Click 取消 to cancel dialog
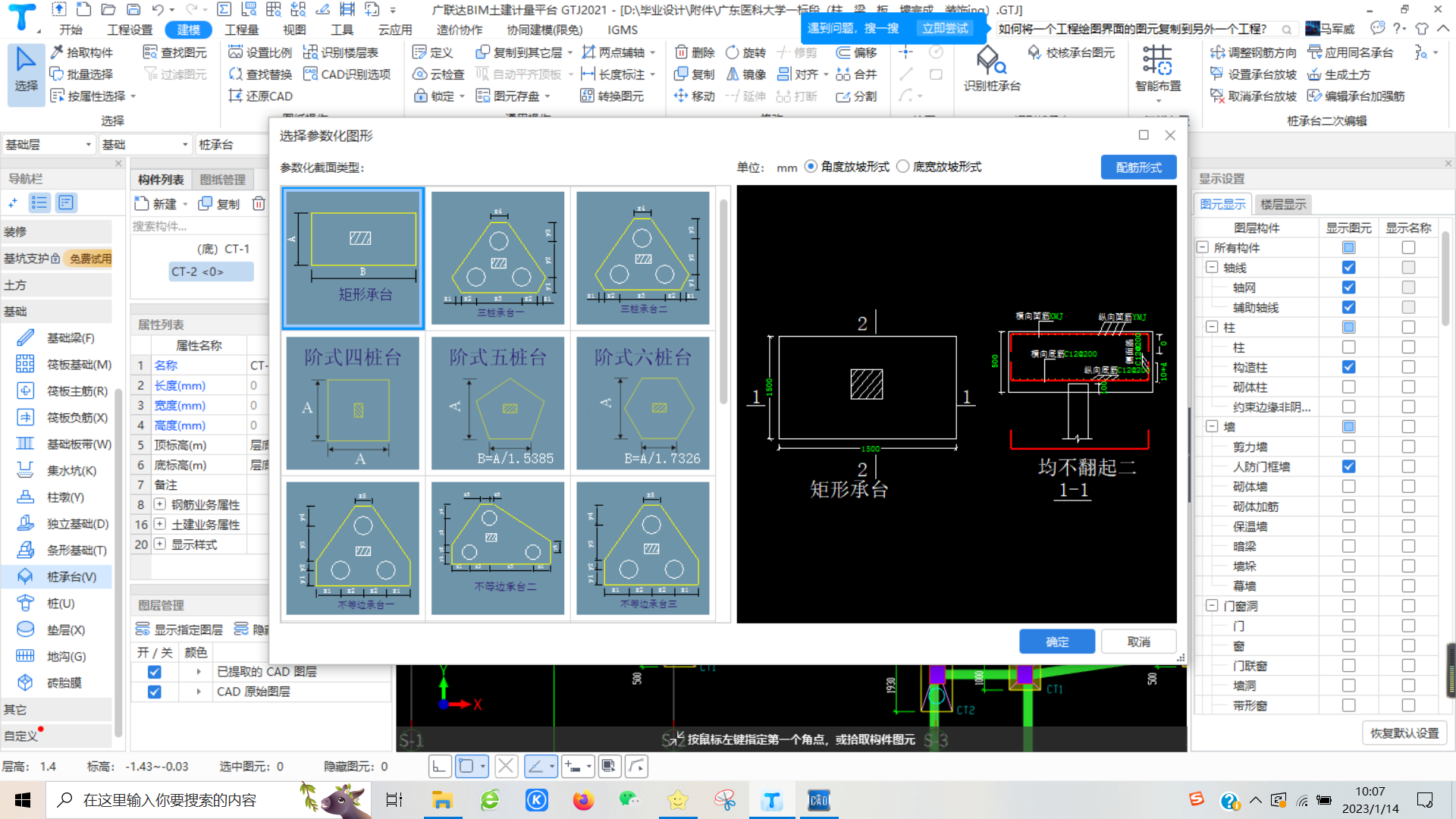1456x819 pixels. click(1138, 642)
